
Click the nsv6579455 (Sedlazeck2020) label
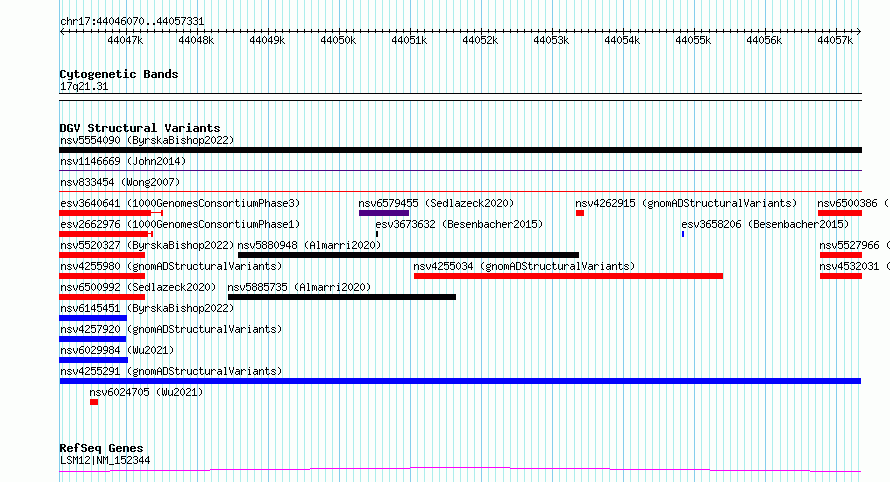436,203
